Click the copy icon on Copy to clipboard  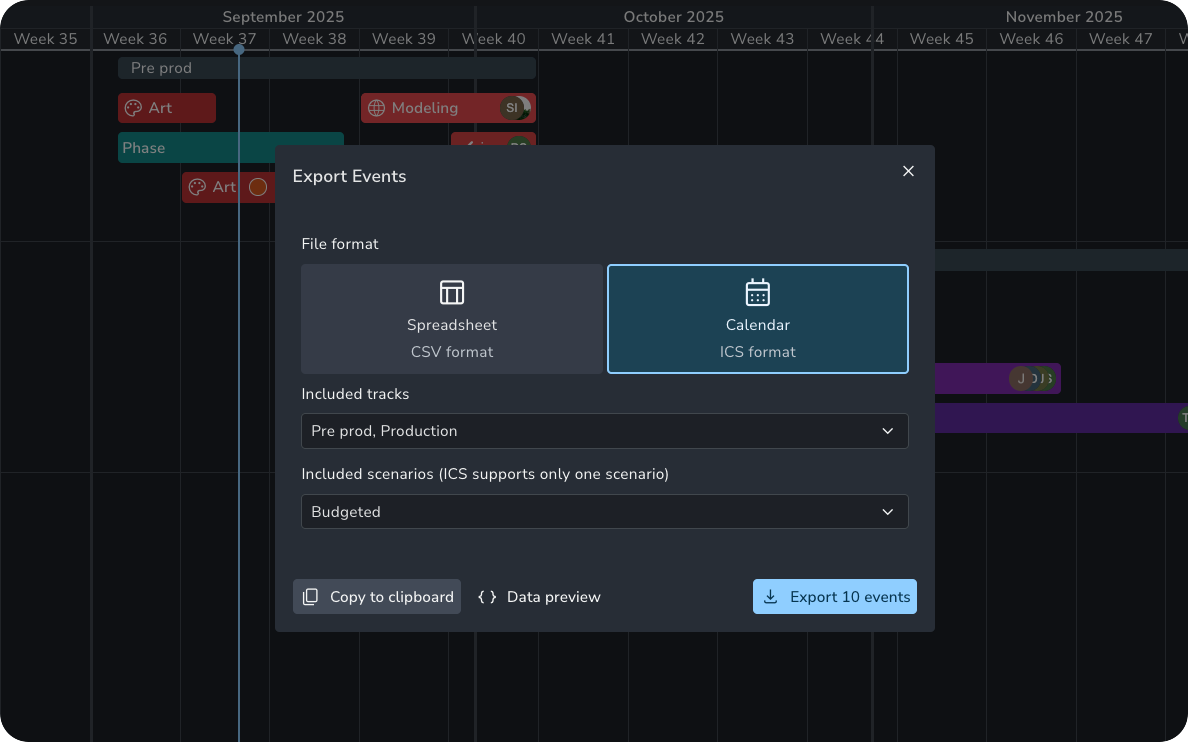tap(310, 596)
